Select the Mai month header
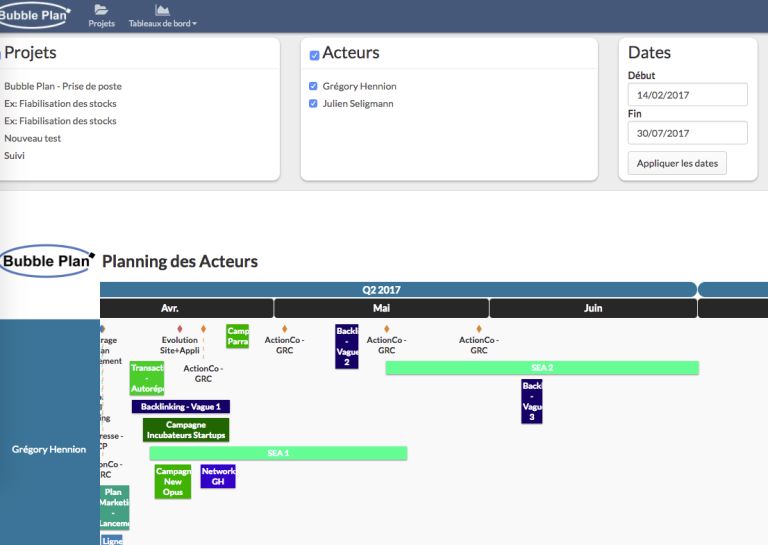The width and height of the screenshot is (768, 545). click(382, 308)
